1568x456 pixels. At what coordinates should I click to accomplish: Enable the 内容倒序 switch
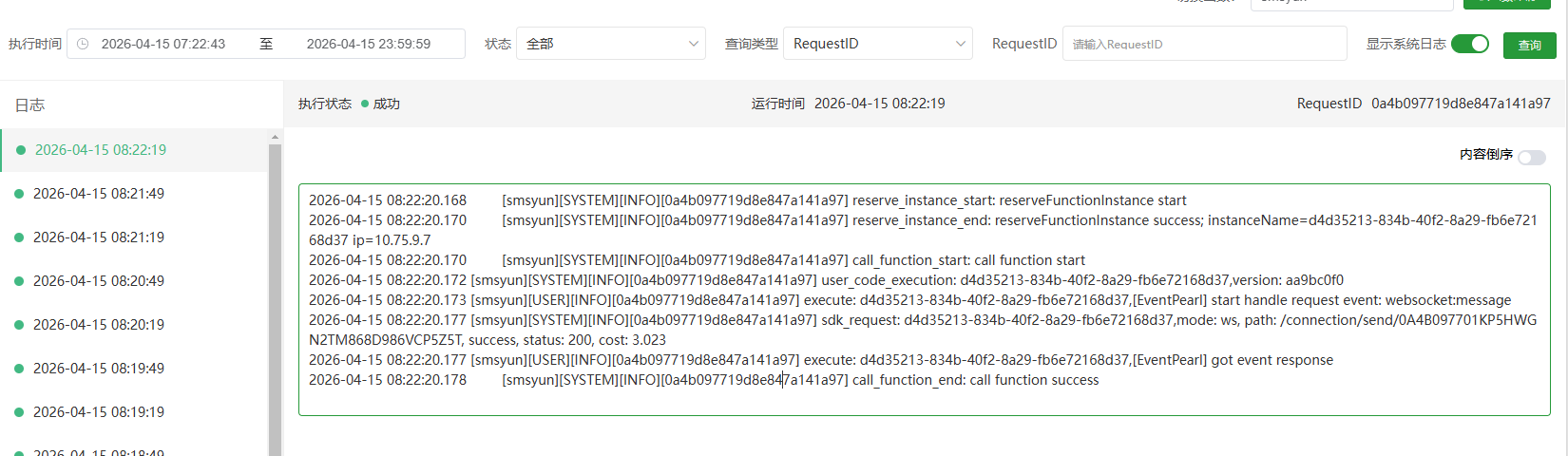[1531, 157]
